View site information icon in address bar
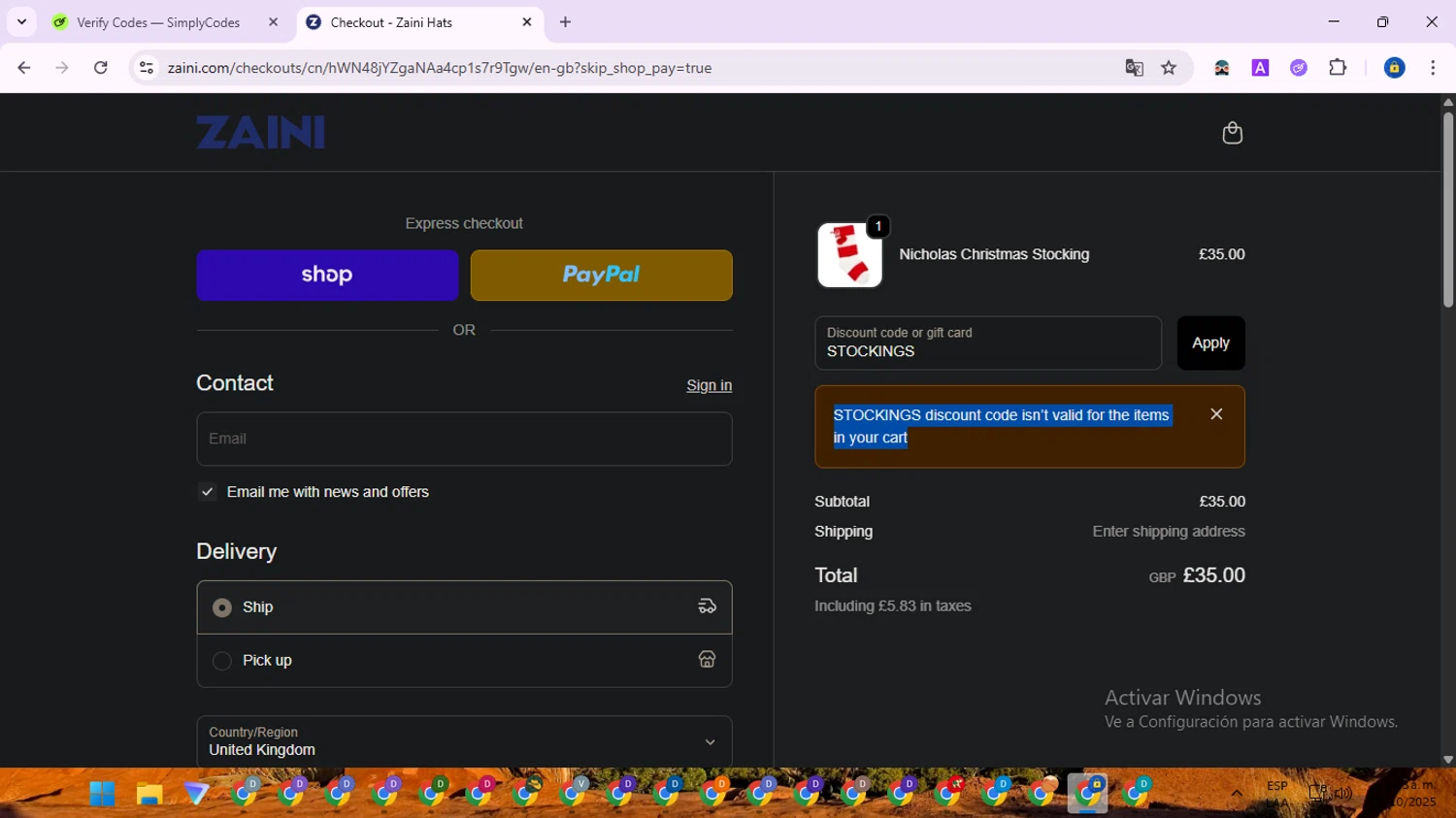The image size is (1456, 818). tap(147, 68)
